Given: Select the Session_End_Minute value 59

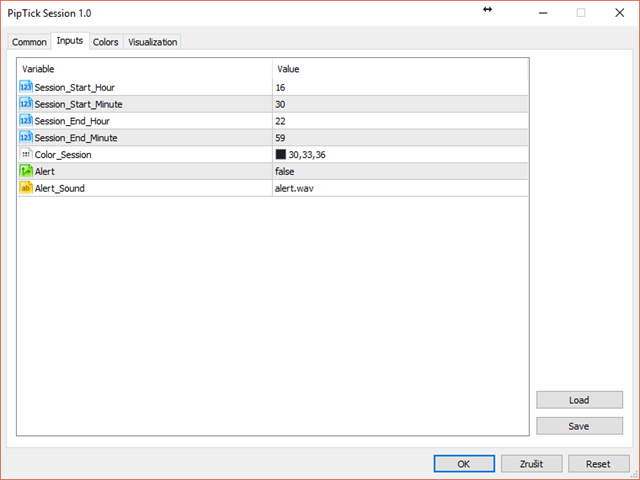Looking at the screenshot, I should point(280,138).
